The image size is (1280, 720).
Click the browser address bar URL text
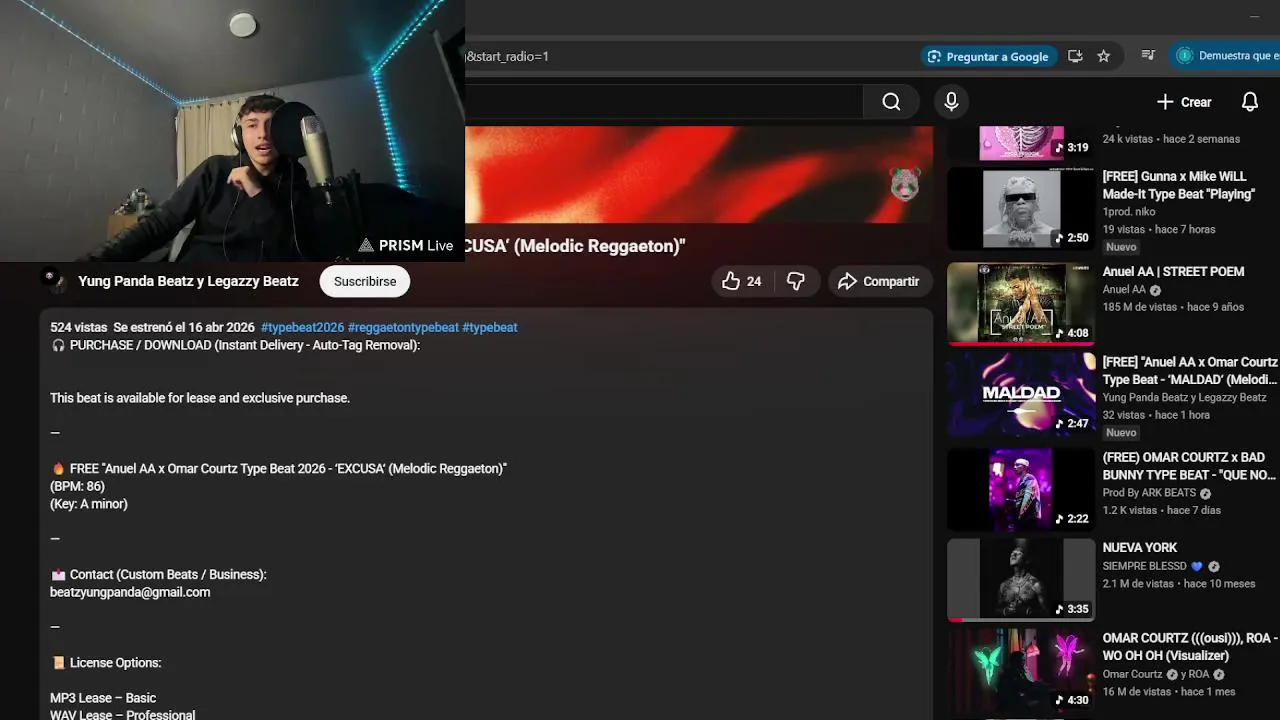pos(508,57)
